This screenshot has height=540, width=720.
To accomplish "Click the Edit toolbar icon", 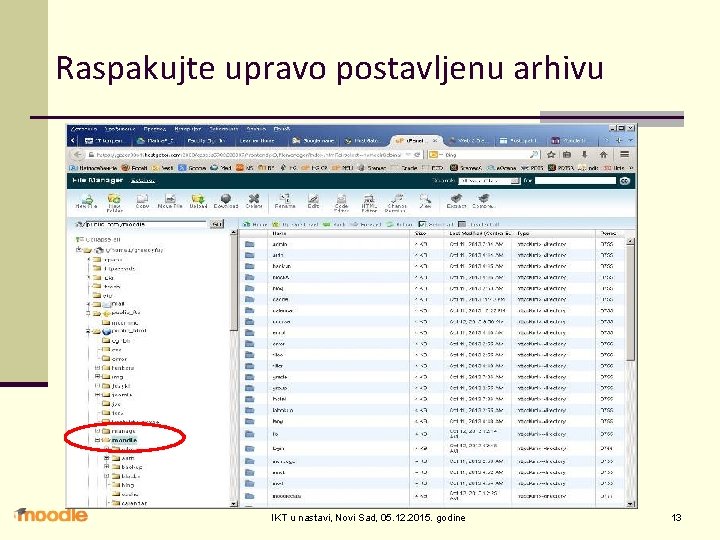I will point(313,202).
